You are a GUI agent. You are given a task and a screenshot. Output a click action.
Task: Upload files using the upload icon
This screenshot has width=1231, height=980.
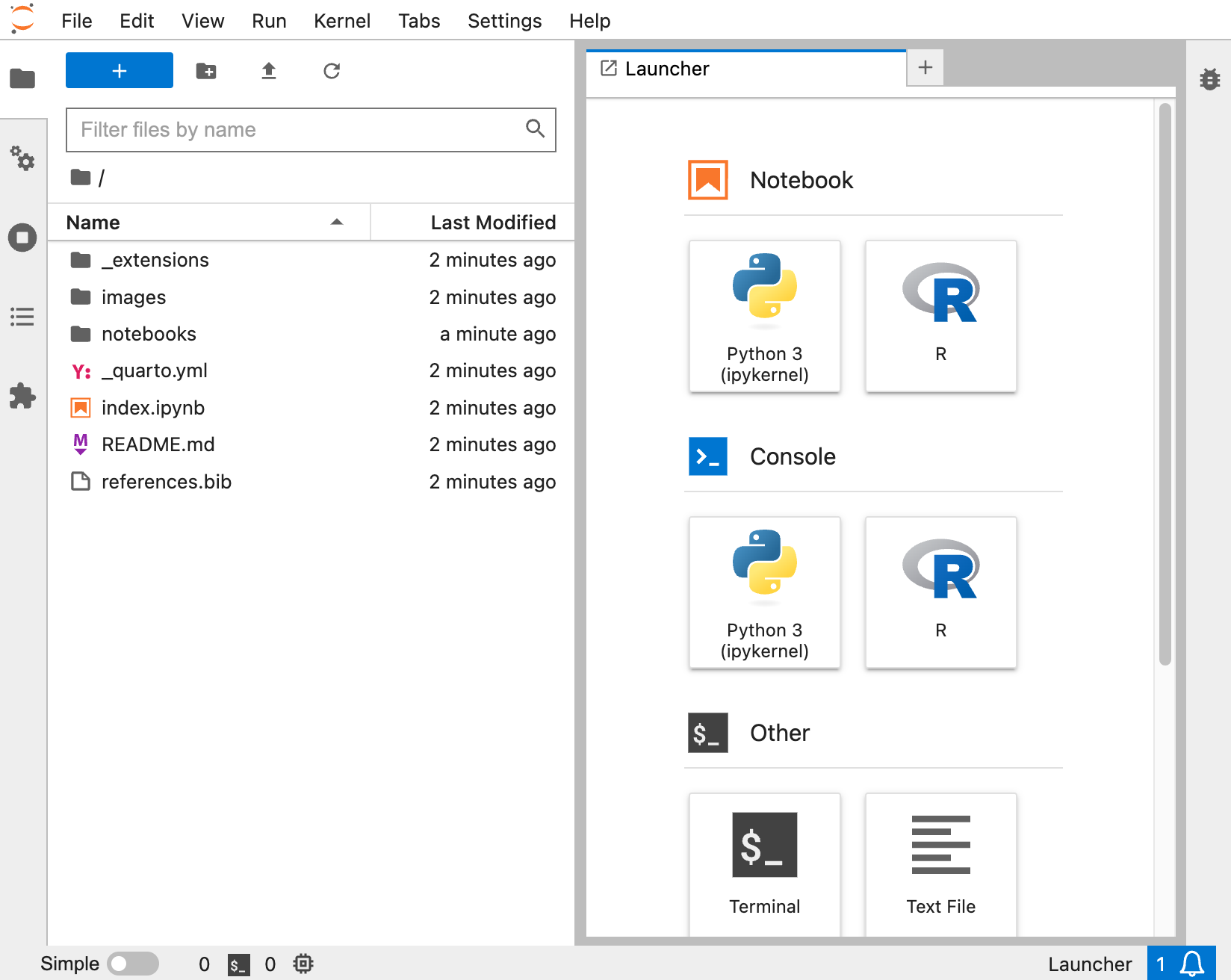[269, 70]
